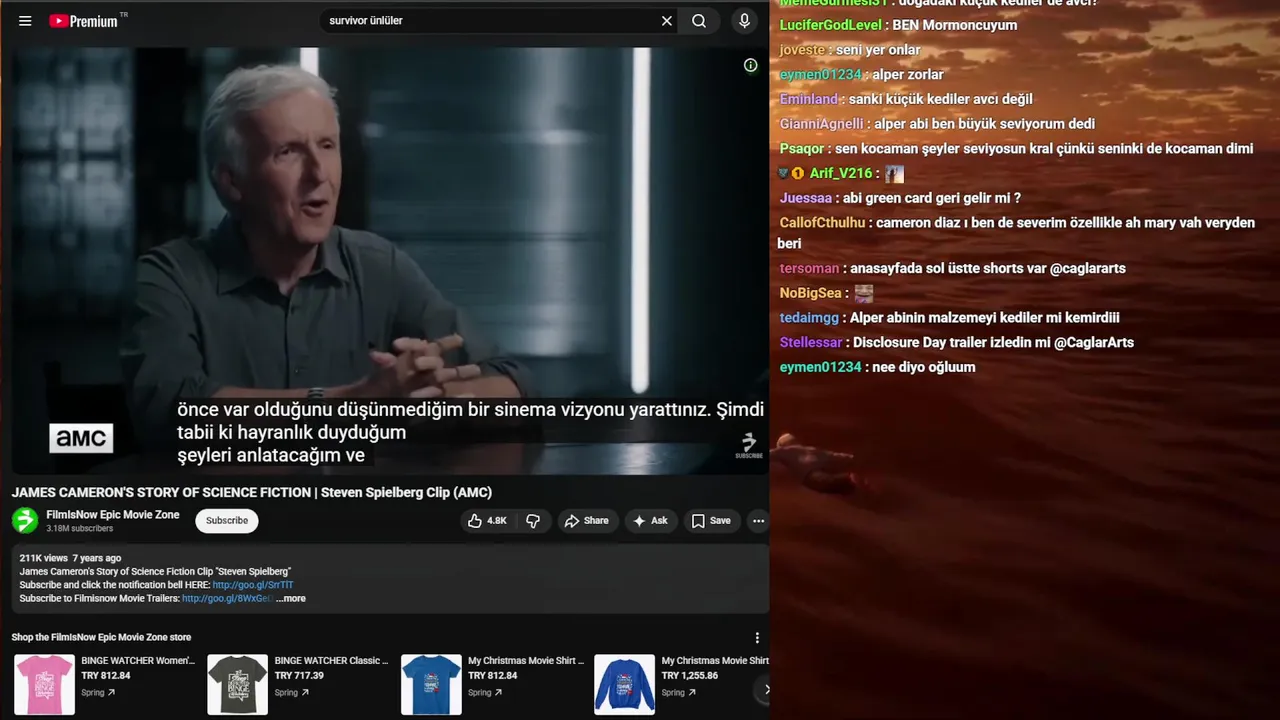Ask about this video
Viewport: 1280px width, 720px height.
[650, 521]
